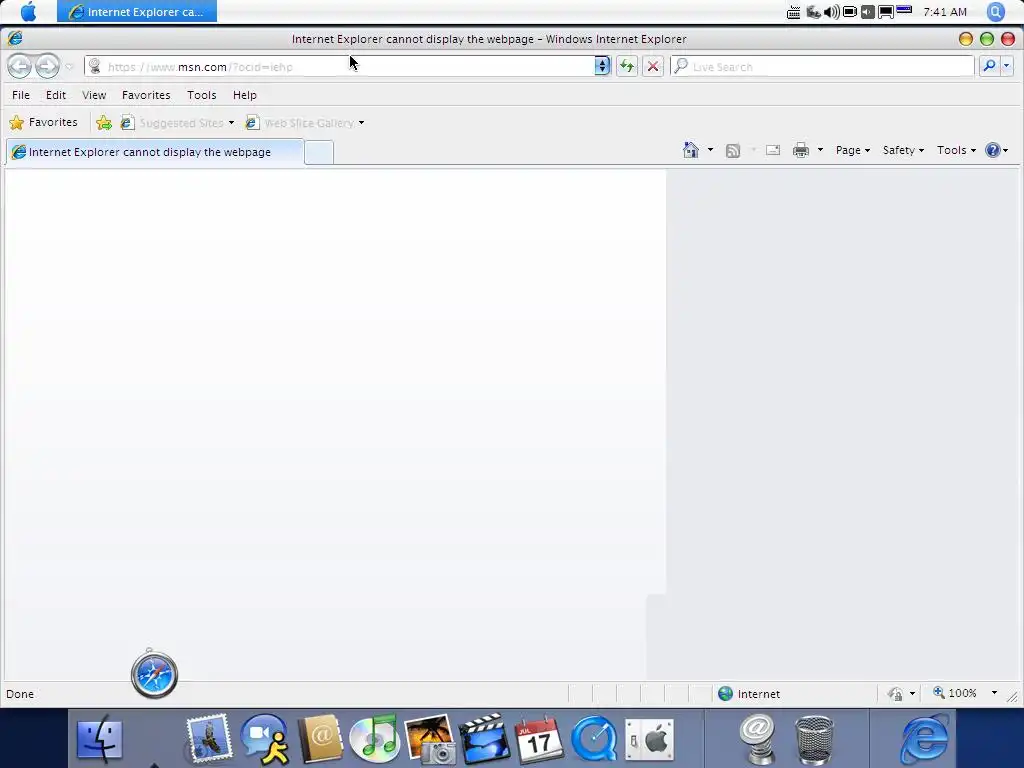Expand the Home button dropdown arrow

coord(711,150)
